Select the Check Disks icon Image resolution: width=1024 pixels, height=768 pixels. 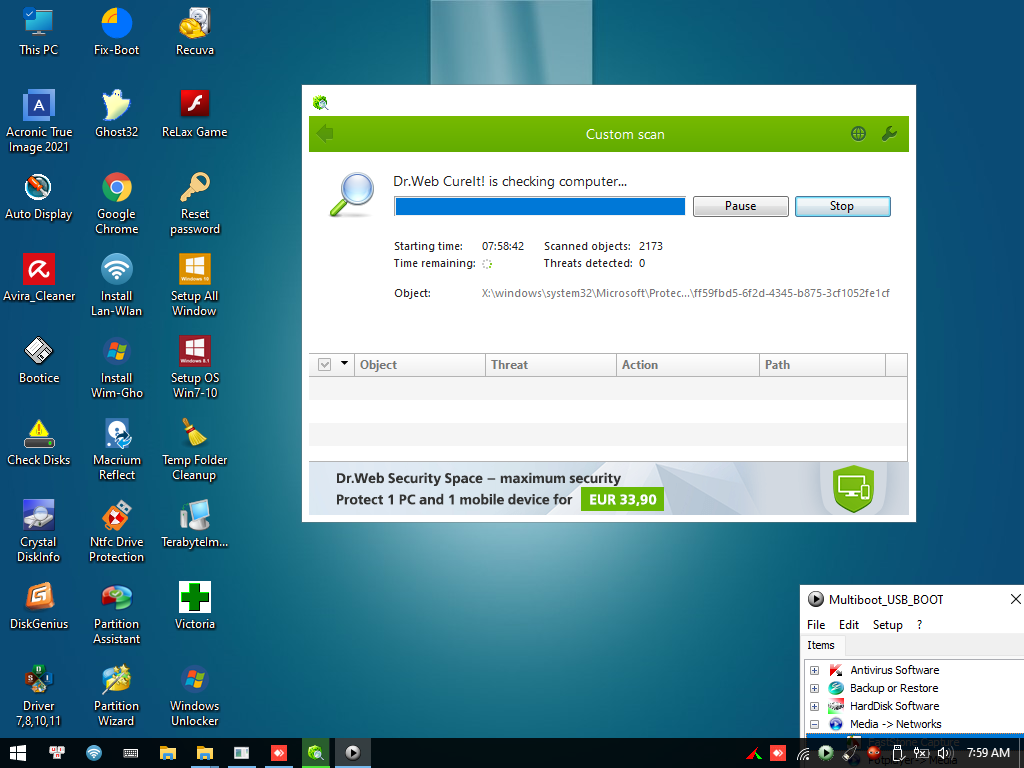tap(39, 442)
